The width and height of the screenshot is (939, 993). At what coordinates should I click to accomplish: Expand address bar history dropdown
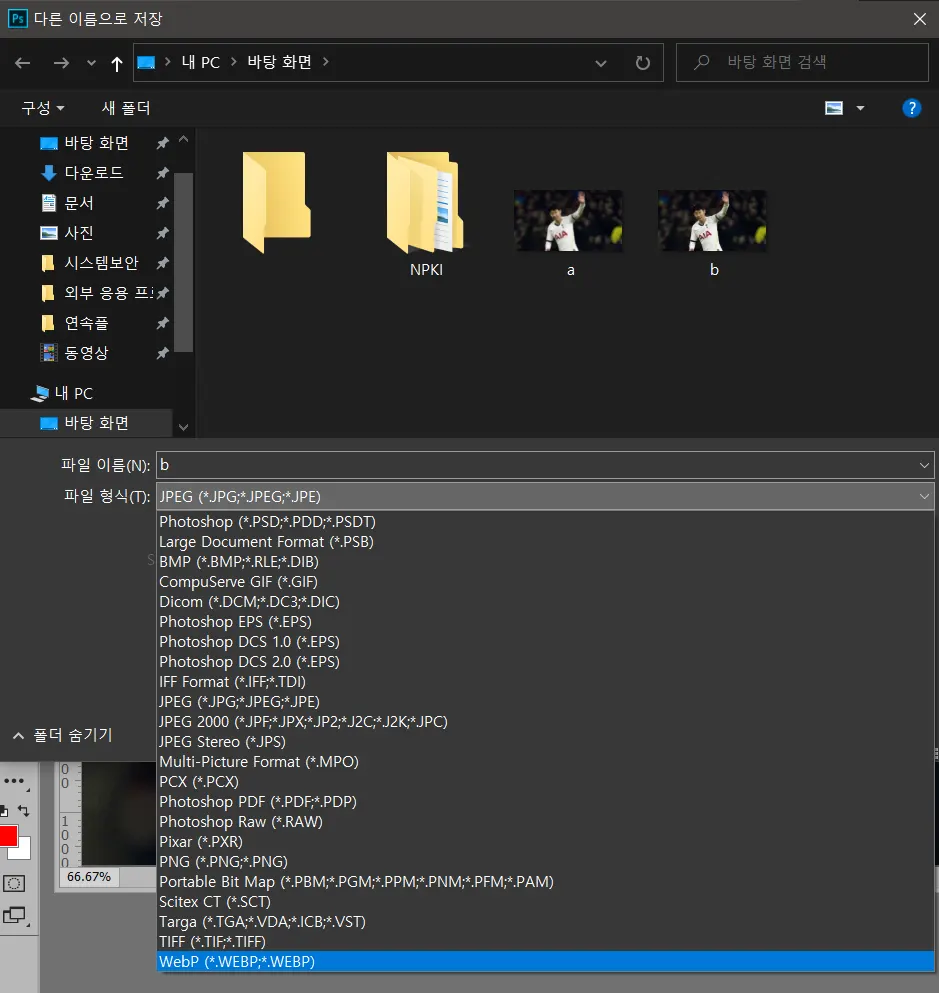click(601, 63)
